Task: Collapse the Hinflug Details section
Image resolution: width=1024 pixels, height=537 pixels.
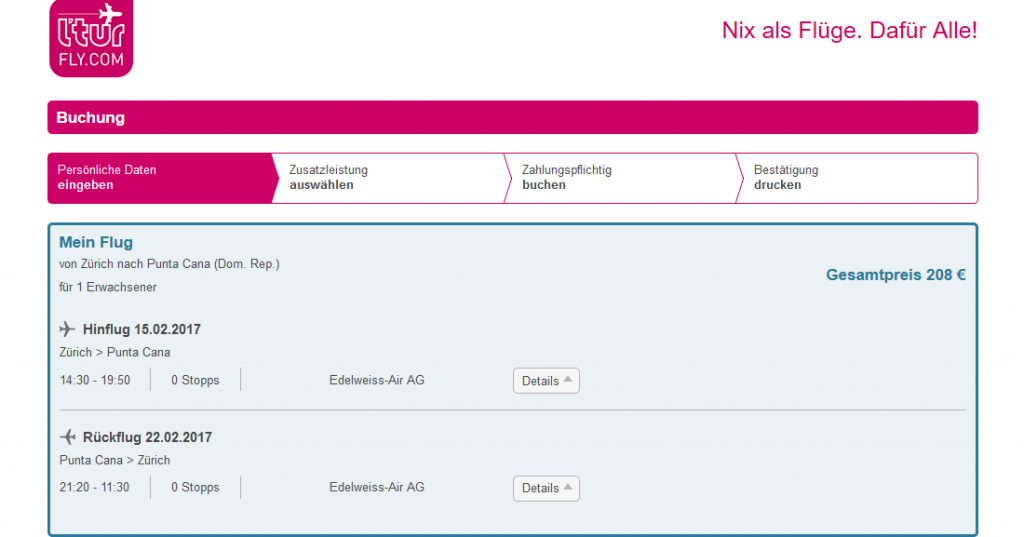Action: 546,381
